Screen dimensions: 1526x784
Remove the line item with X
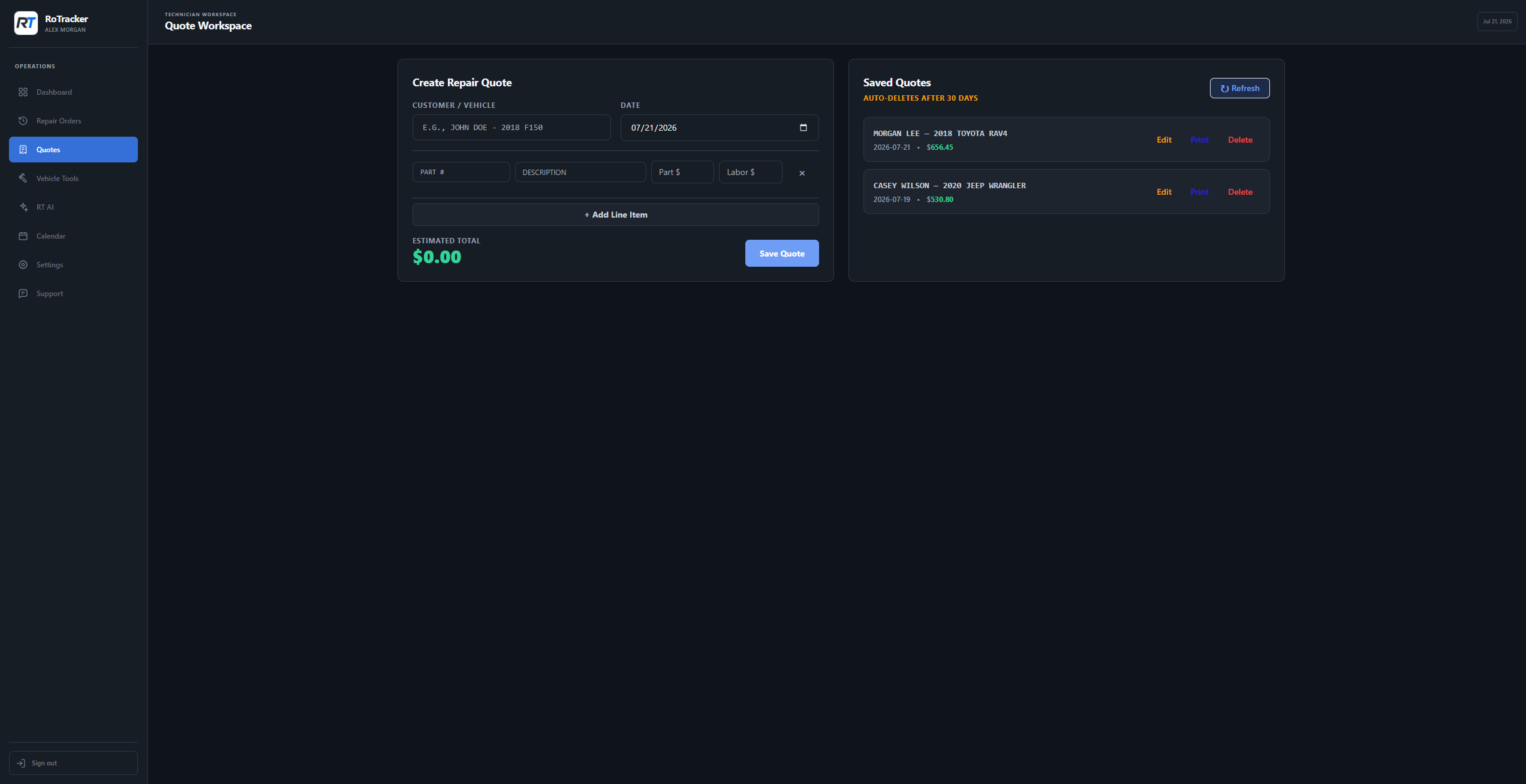tap(802, 173)
